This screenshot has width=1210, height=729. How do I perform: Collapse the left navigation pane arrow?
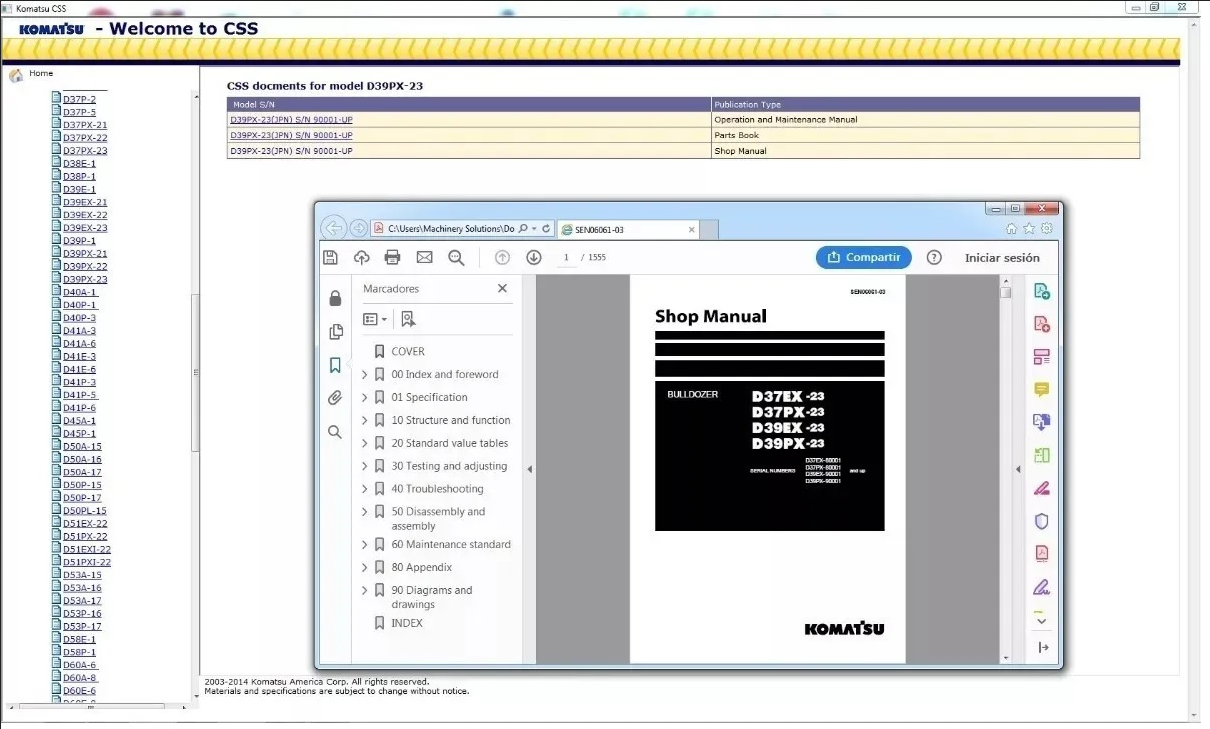point(529,470)
